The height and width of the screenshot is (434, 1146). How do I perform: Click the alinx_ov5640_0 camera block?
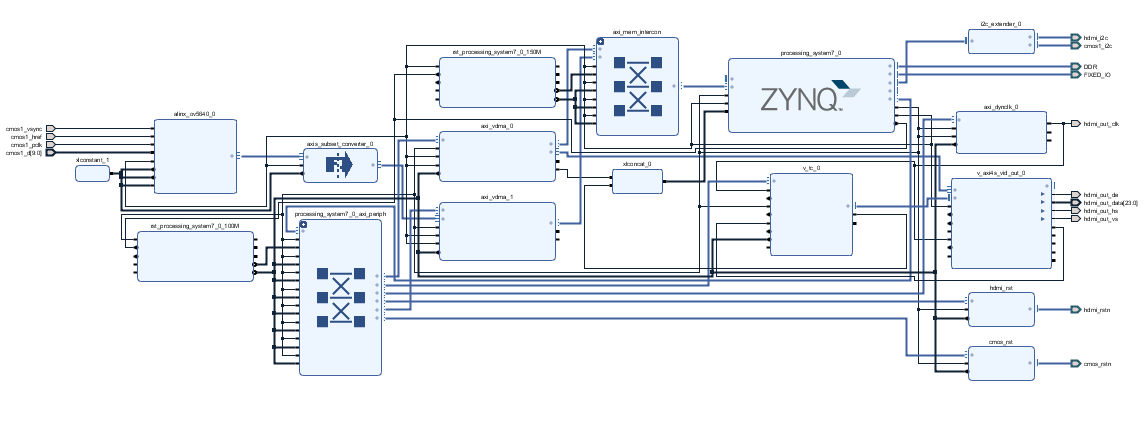pyautogui.click(x=195, y=156)
